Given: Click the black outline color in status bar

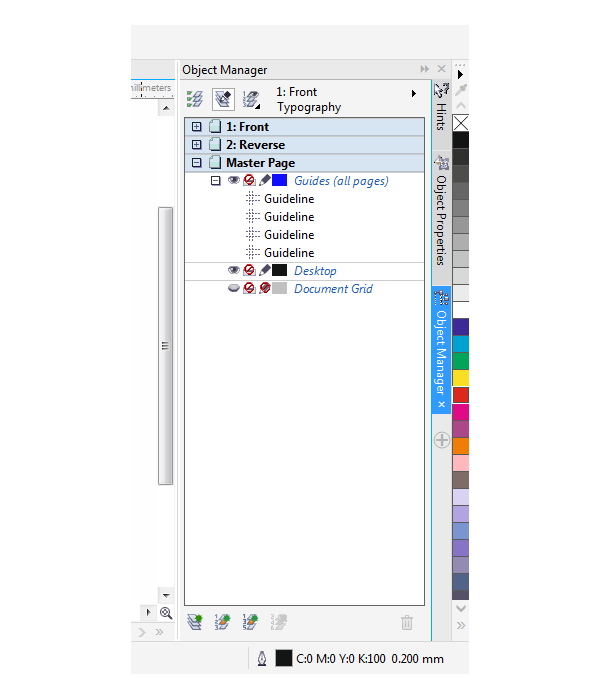Looking at the screenshot, I should (x=283, y=658).
